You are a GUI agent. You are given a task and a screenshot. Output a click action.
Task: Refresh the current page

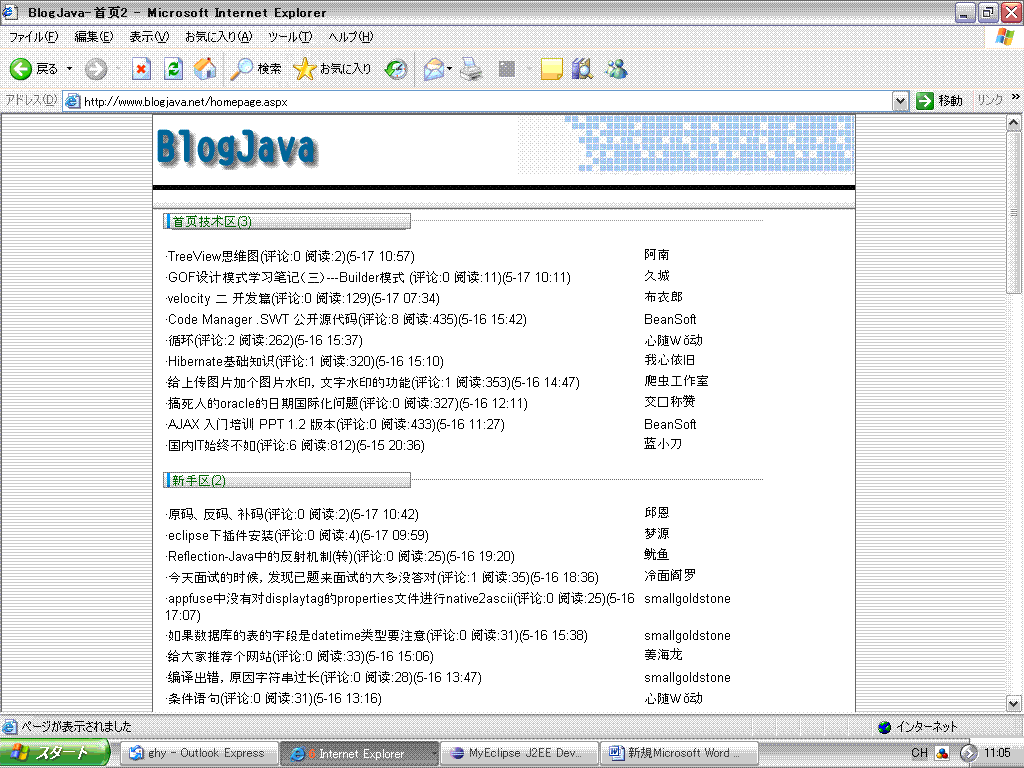173,69
